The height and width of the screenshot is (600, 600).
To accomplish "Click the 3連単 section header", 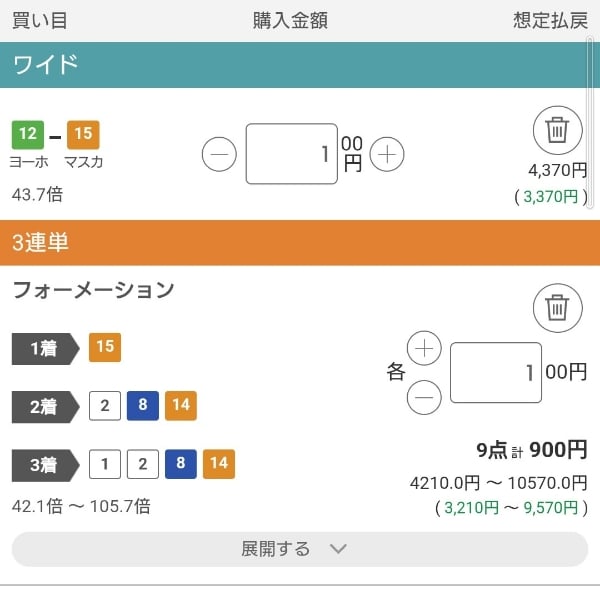I will [x=300, y=242].
